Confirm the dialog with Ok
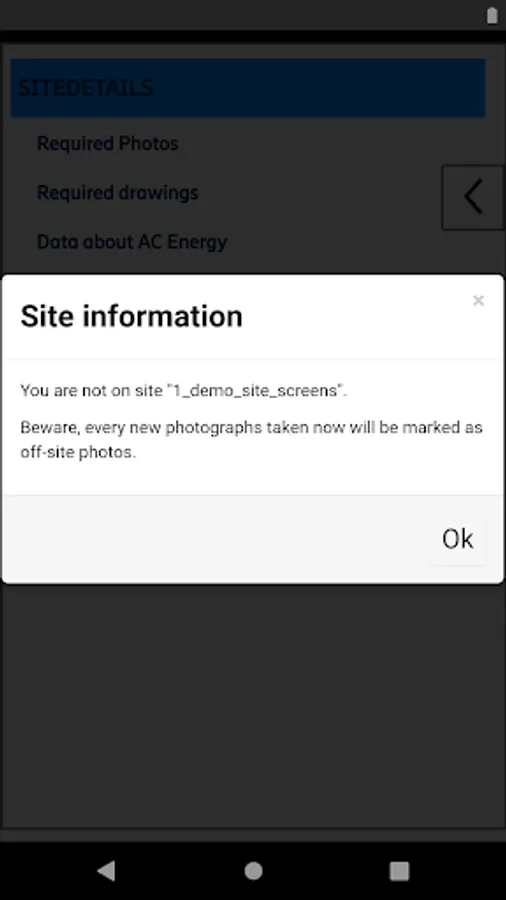The width and height of the screenshot is (506, 900). click(457, 539)
